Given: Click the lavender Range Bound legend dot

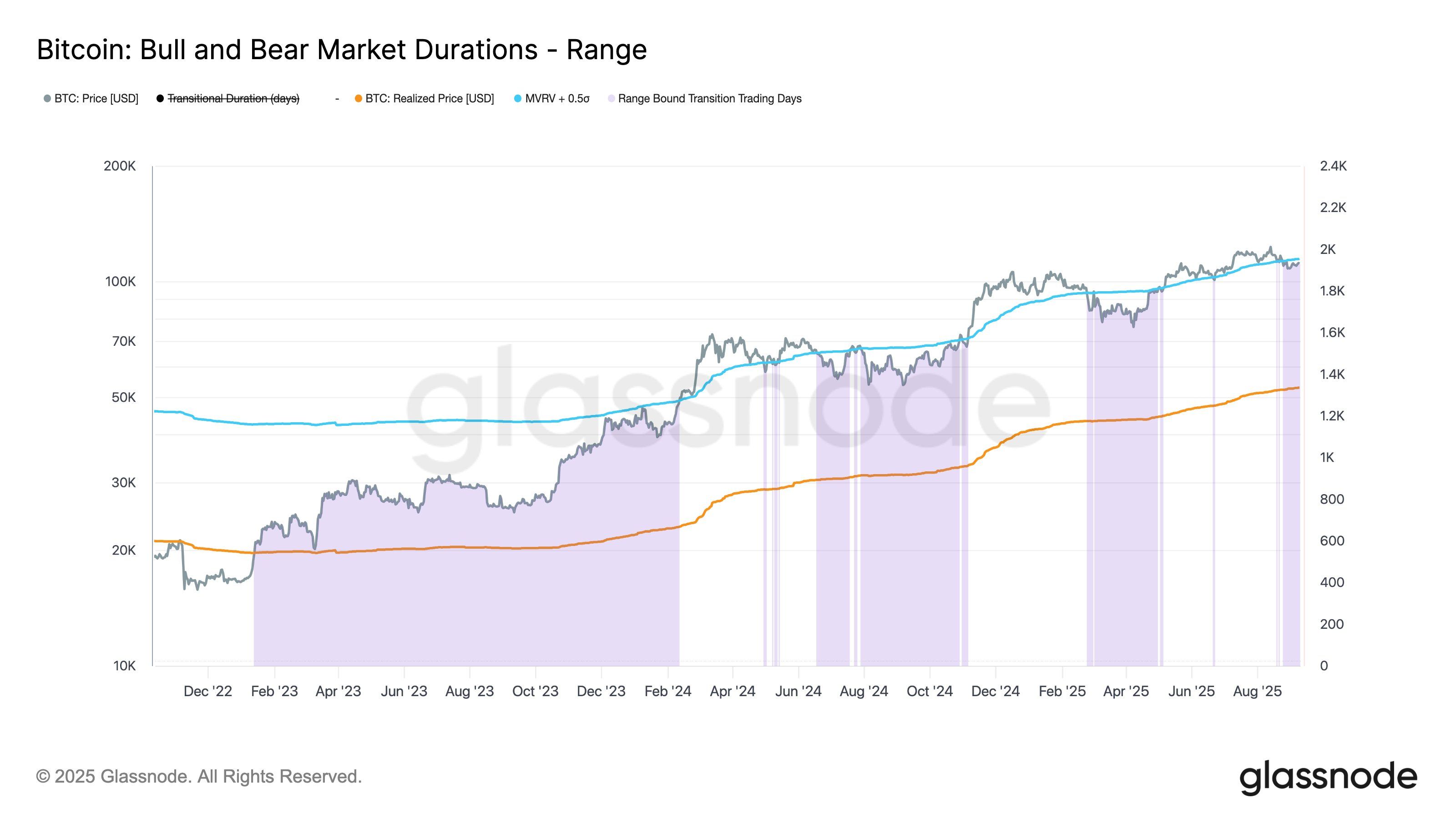Looking at the screenshot, I should click(x=611, y=99).
